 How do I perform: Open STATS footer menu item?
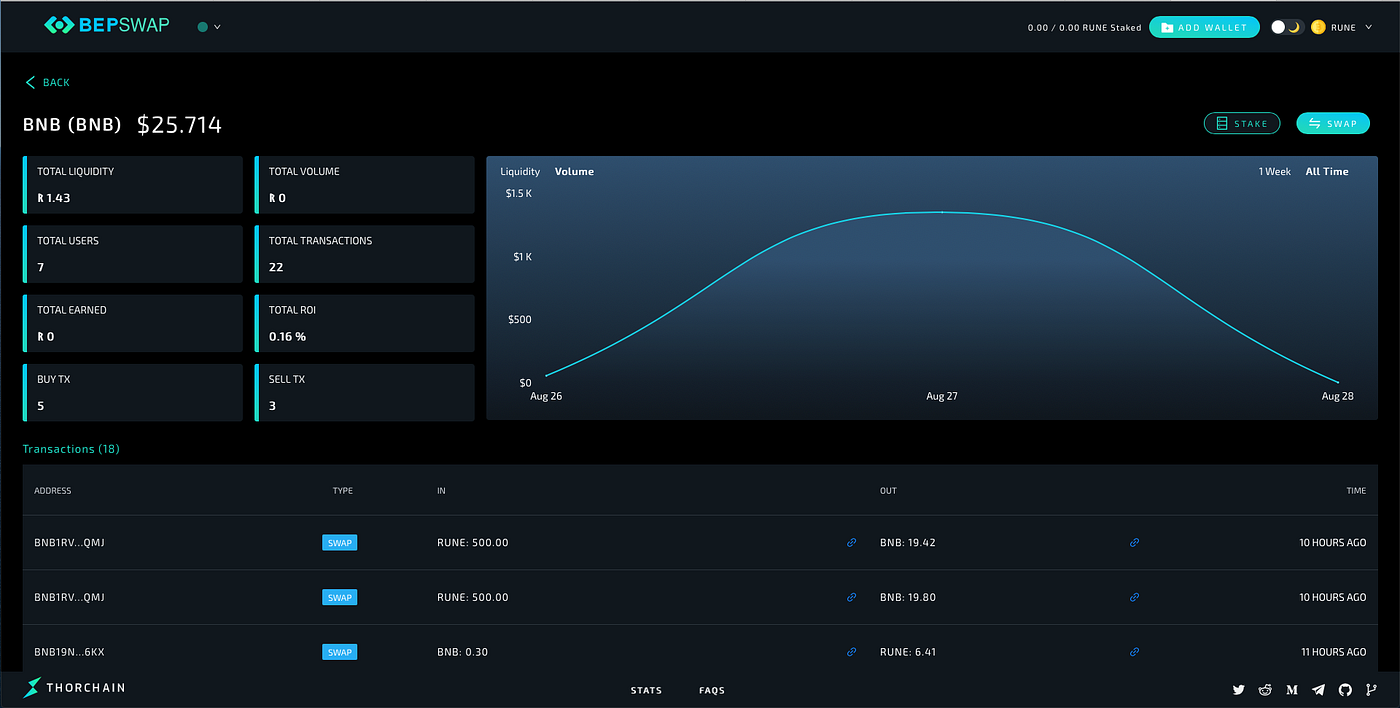pyautogui.click(x=646, y=690)
